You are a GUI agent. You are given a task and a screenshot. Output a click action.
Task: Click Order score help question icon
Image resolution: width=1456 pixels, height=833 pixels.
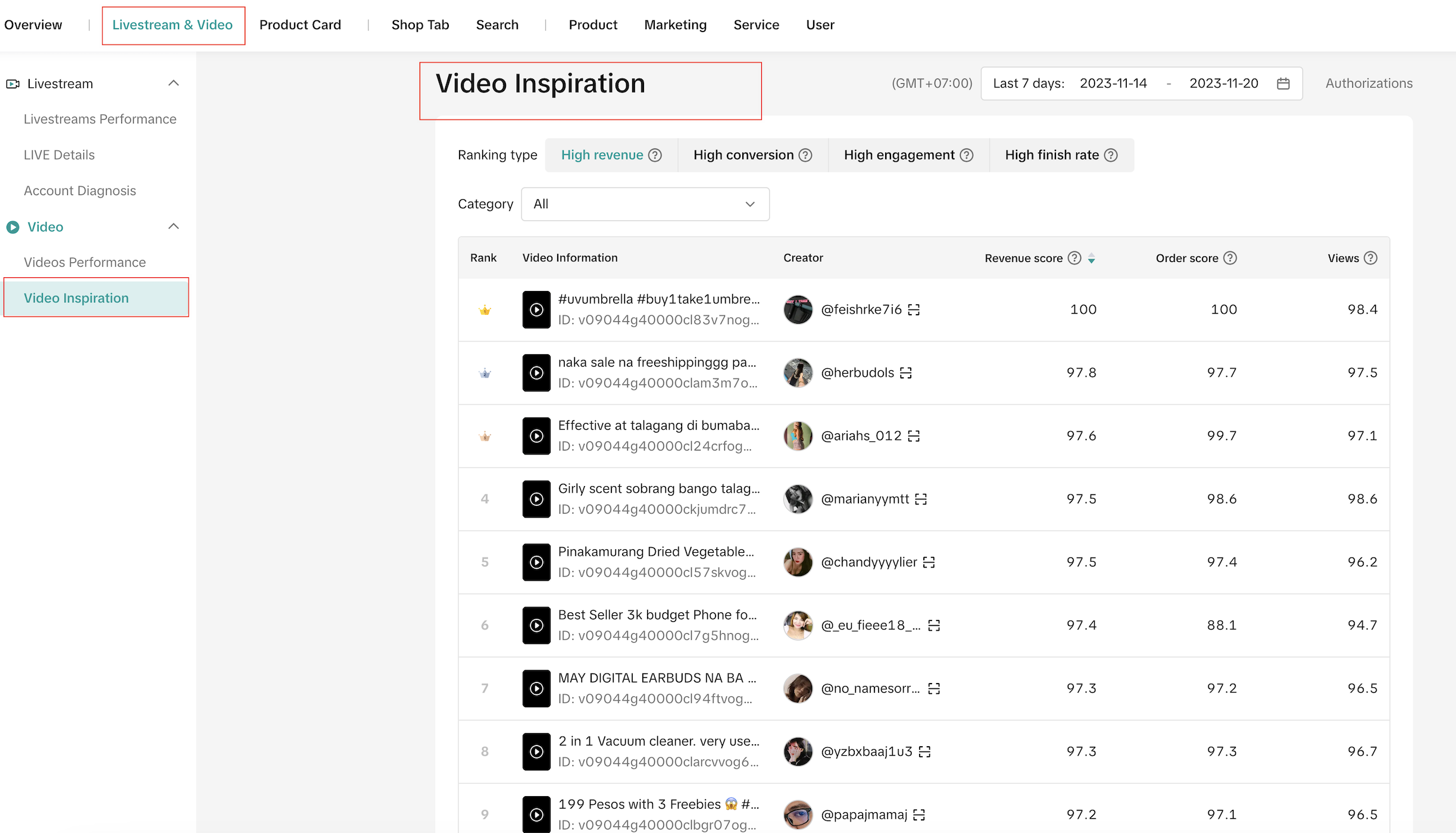pyautogui.click(x=1230, y=258)
